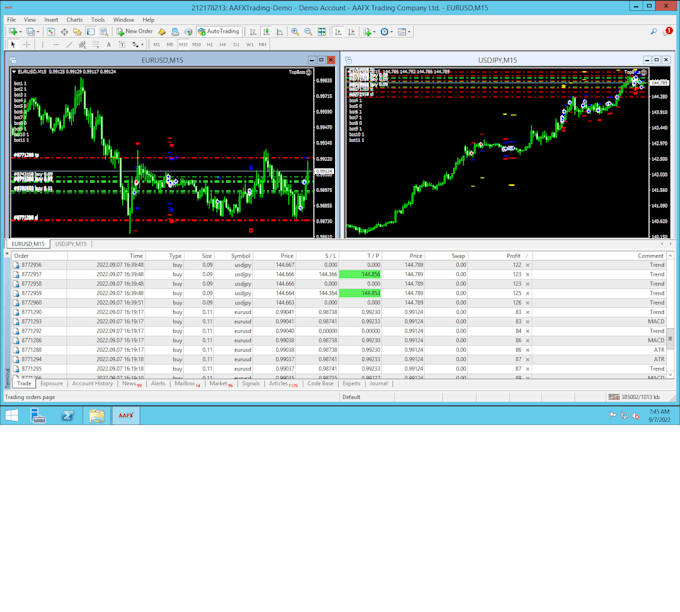This screenshot has height=612, width=680.
Task: Select the horizontal line drawing tool
Action: tap(56, 44)
